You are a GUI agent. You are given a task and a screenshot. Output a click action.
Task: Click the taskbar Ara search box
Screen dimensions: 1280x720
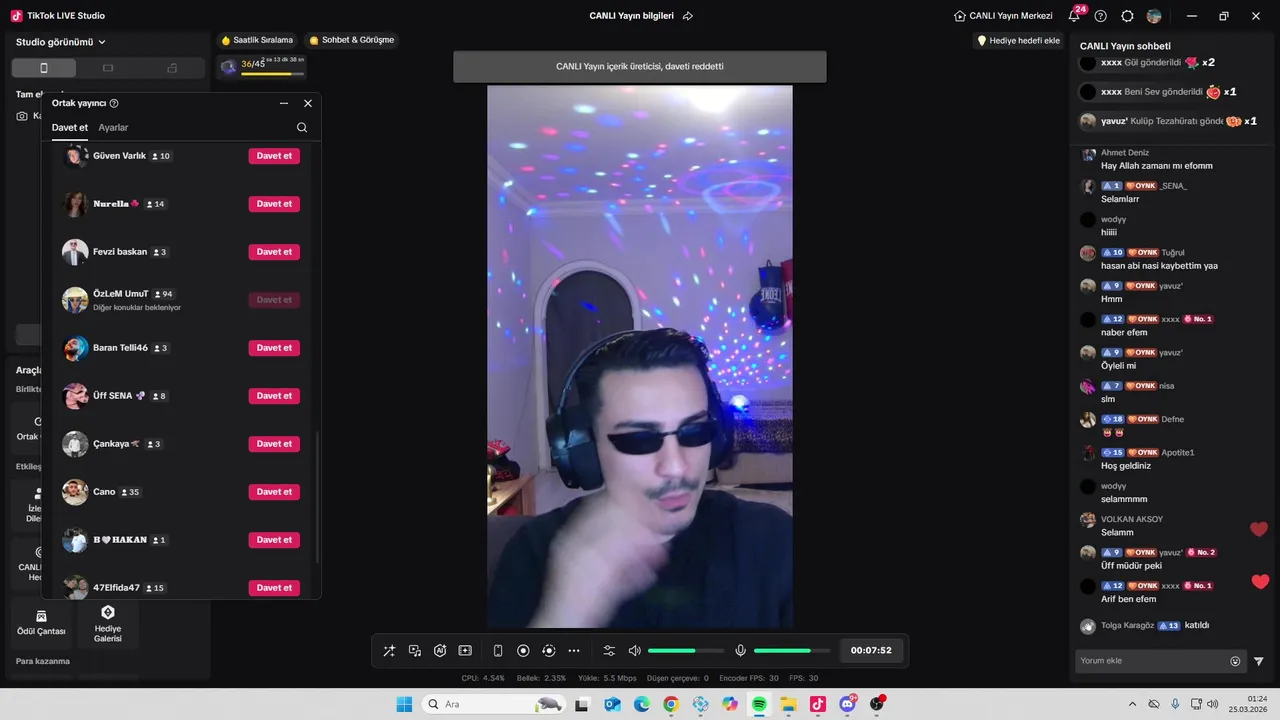point(494,704)
